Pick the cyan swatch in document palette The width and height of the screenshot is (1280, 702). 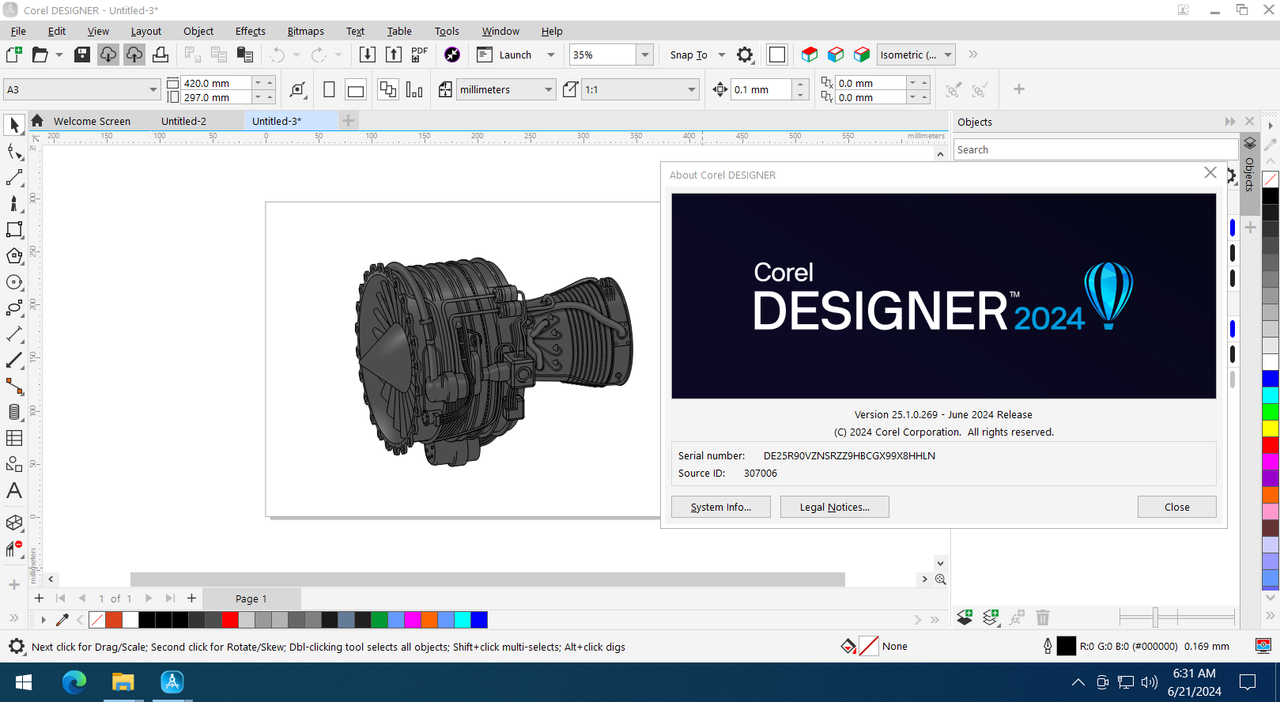pyautogui.click(x=462, y=620)
